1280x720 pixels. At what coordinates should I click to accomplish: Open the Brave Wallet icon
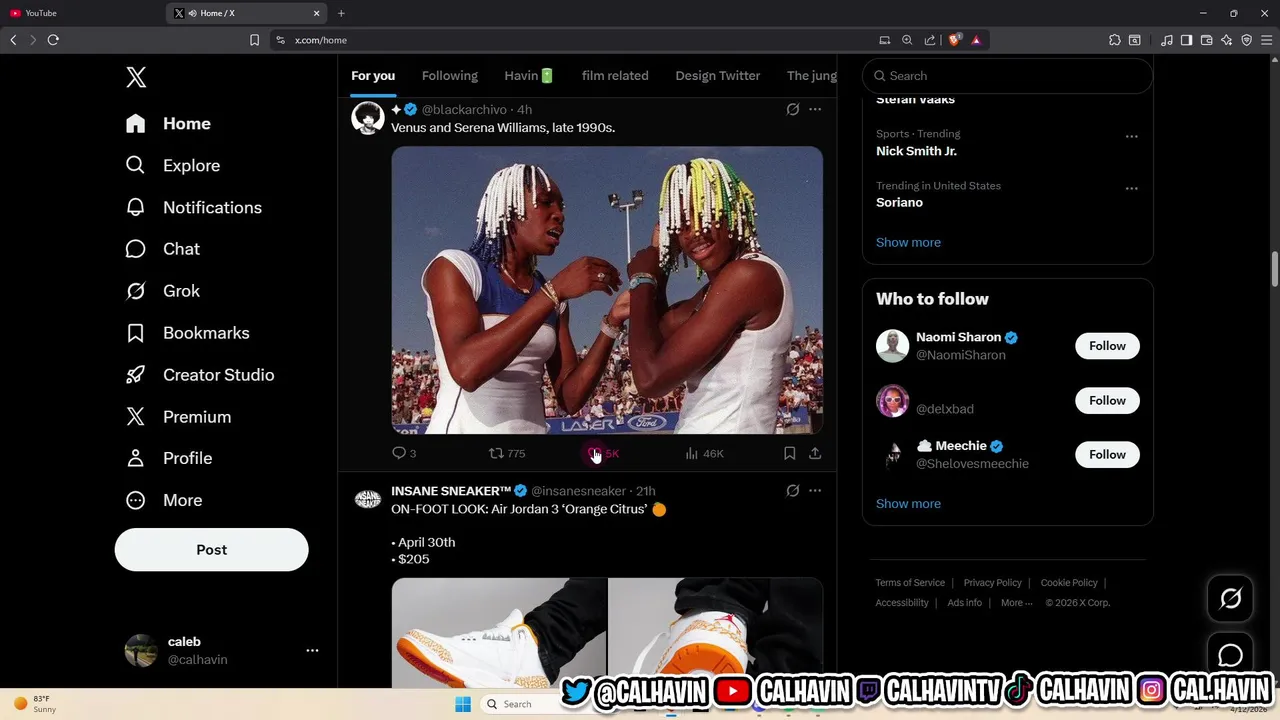1207,40
